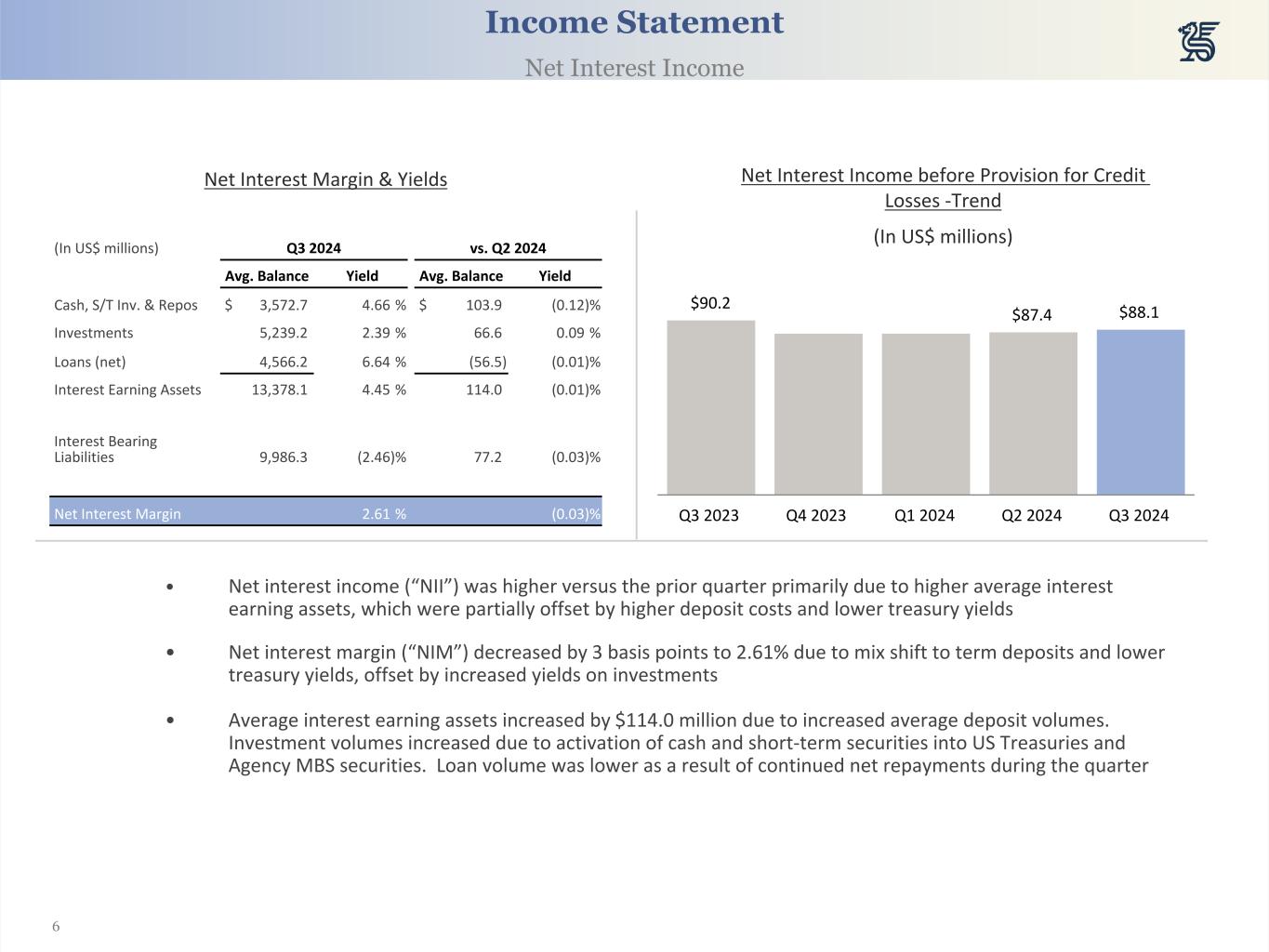This screenshot has height=952, width=1269.
Task: Click the $90.2 data label above the chart
Action: coord(710,303)
